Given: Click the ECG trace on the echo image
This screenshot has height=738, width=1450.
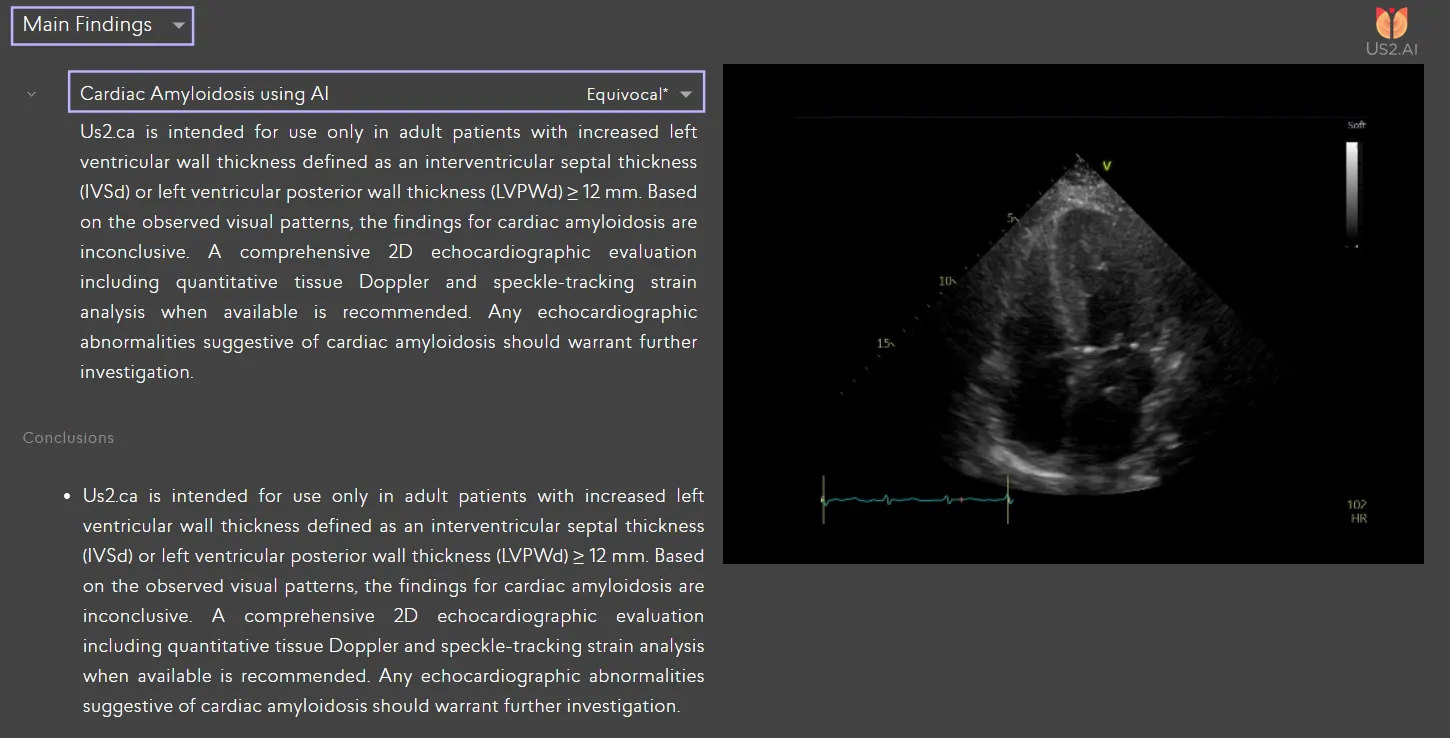Looking at the screenshot, I should pos(915,498).
